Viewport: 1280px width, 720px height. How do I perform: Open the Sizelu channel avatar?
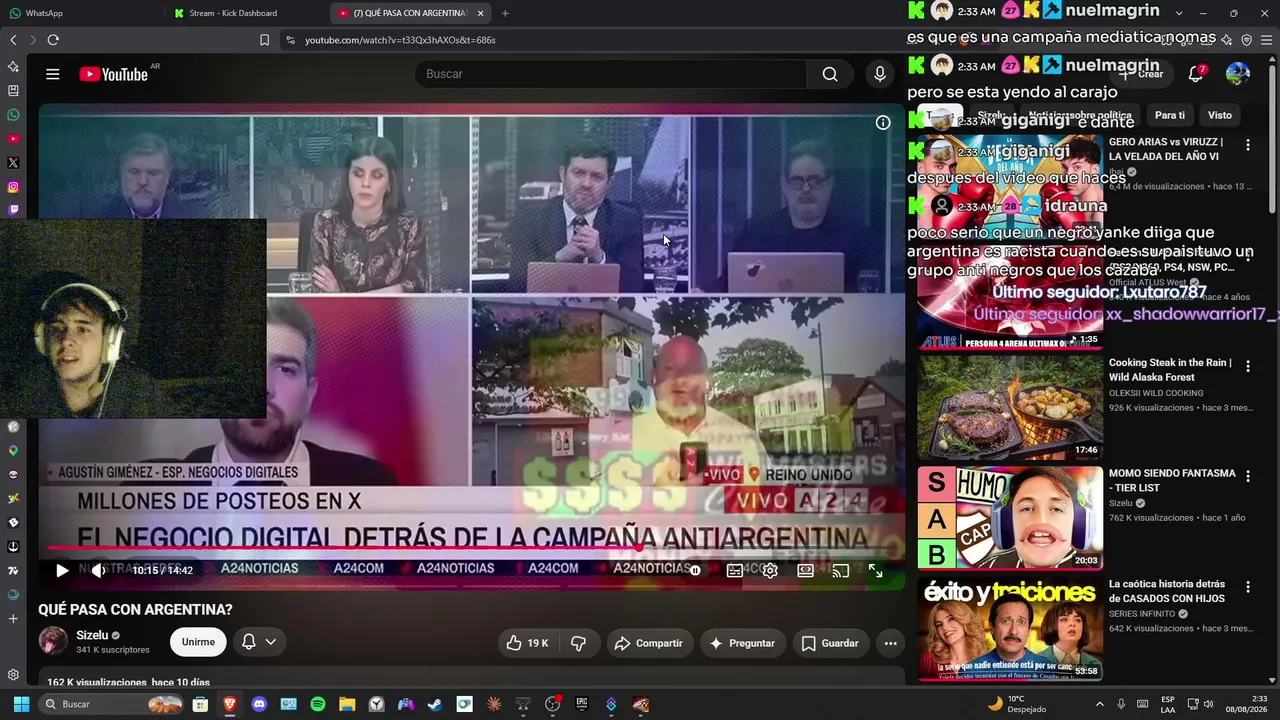pyautogui.click(x=53, y=641)
